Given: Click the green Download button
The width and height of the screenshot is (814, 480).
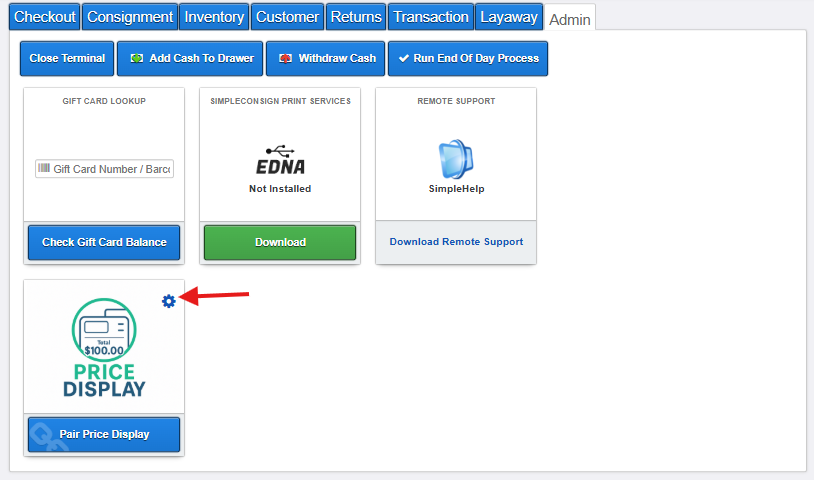Looking at the screenshot, I should tap(280, 242).
